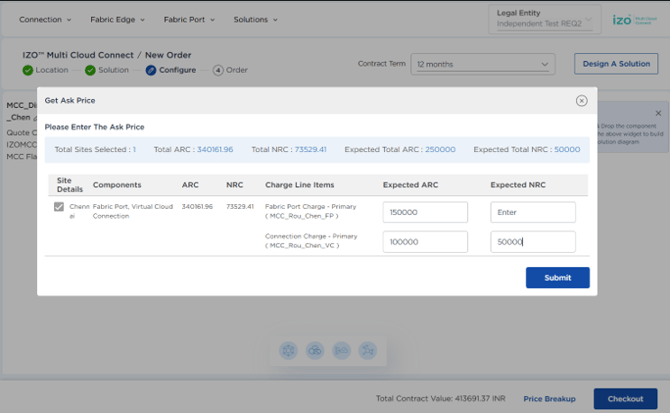Click the Location green checkmark icon
Image resolution: width=670 pixels, height=413 pixels.
click(x=28, y=70)
